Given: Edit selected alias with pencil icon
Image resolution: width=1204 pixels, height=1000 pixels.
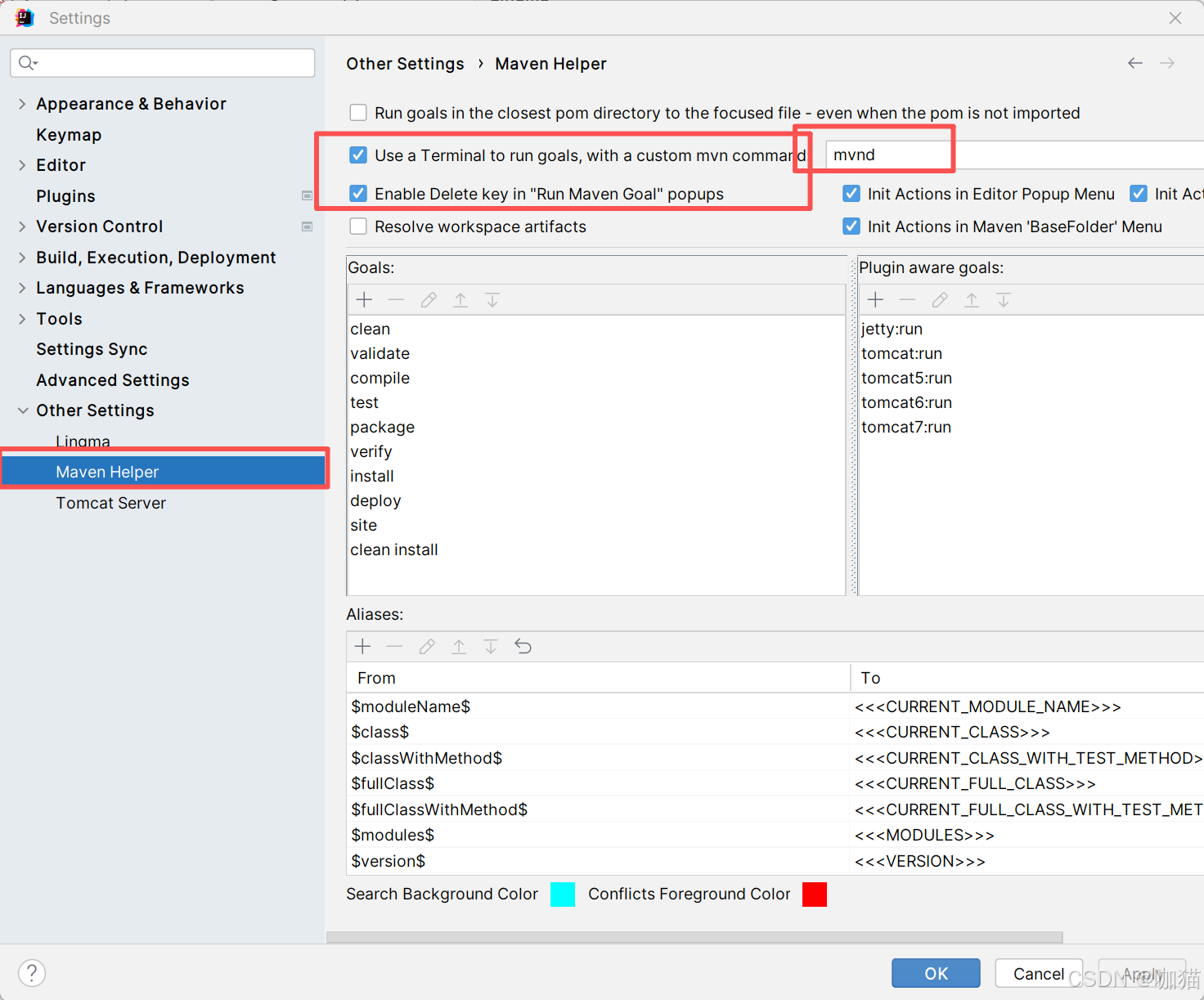Looking at the screenshot, I should [x=426, y=647].
